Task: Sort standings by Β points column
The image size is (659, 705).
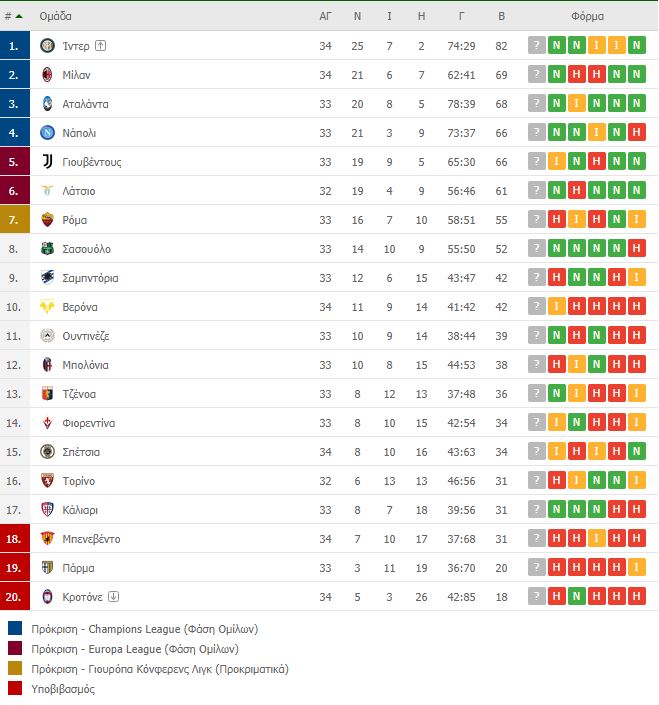Action: point(501,17)
